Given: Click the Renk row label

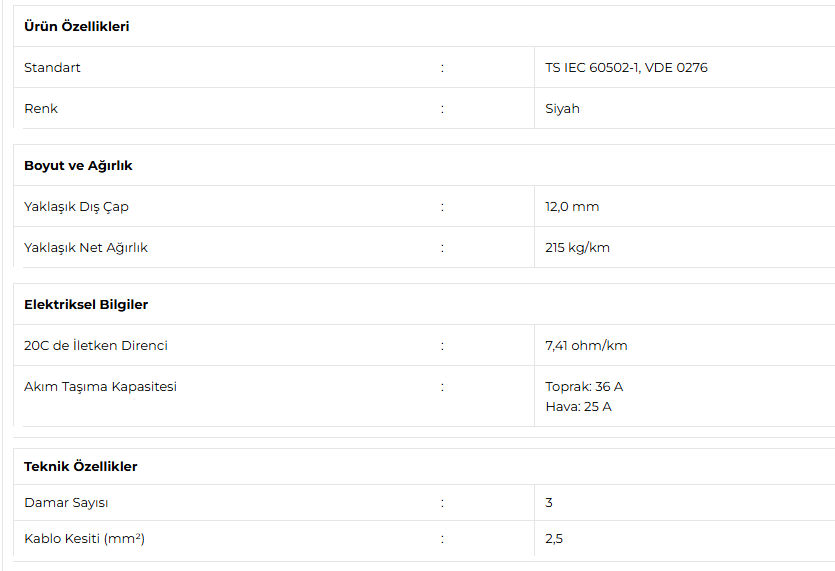Looking at the screenshot, I should (41, 109).
